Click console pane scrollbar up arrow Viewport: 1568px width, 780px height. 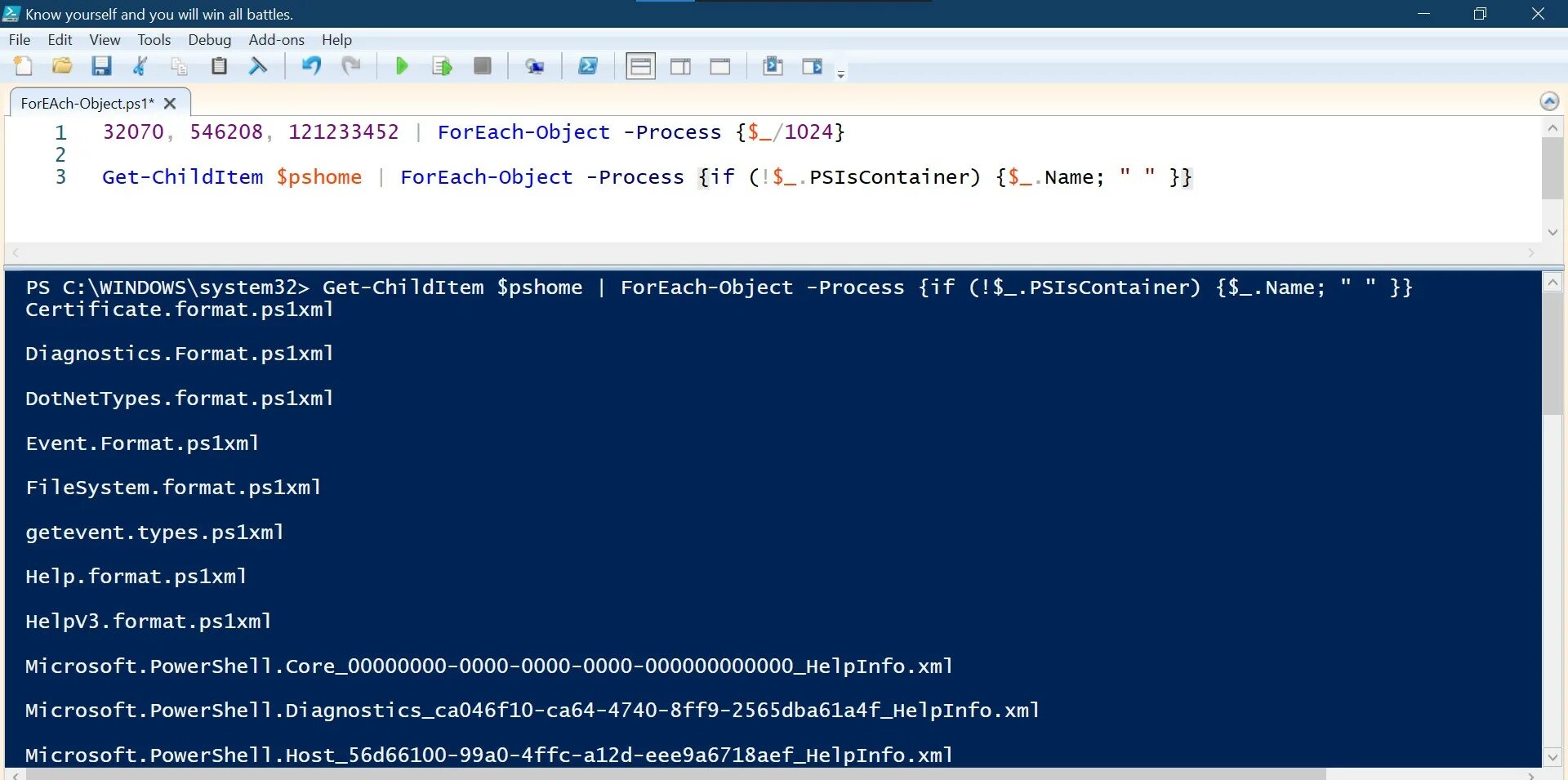pos(1552,283)
